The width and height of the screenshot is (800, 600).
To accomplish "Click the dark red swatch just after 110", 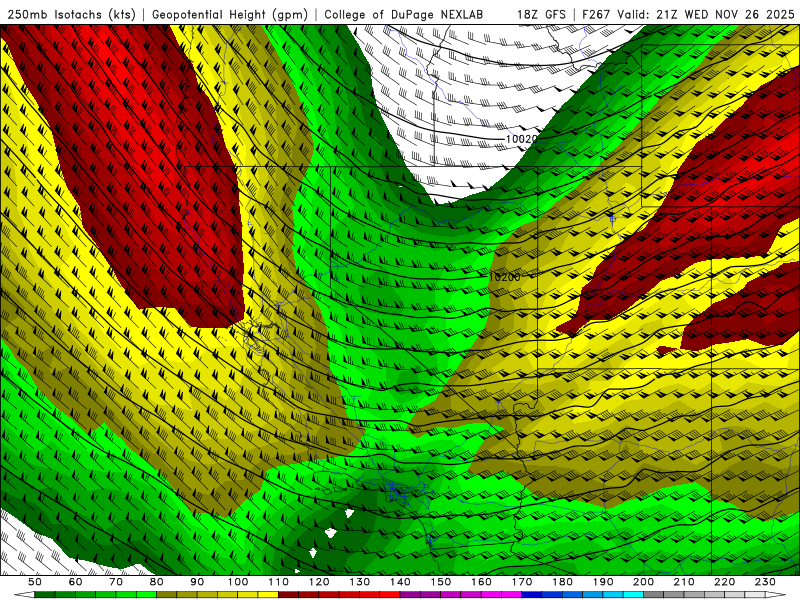I will pyautogui.click(x=288, y=595).
